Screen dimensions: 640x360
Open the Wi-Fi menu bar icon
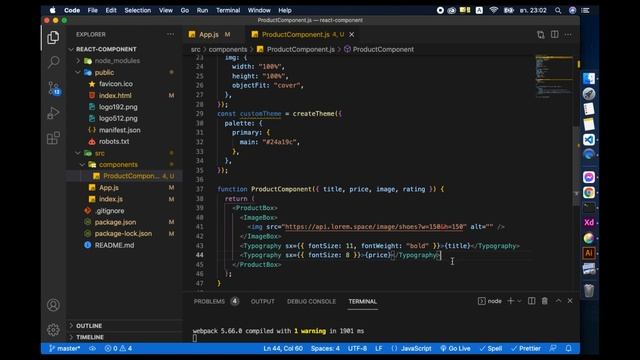click(493, 10)
